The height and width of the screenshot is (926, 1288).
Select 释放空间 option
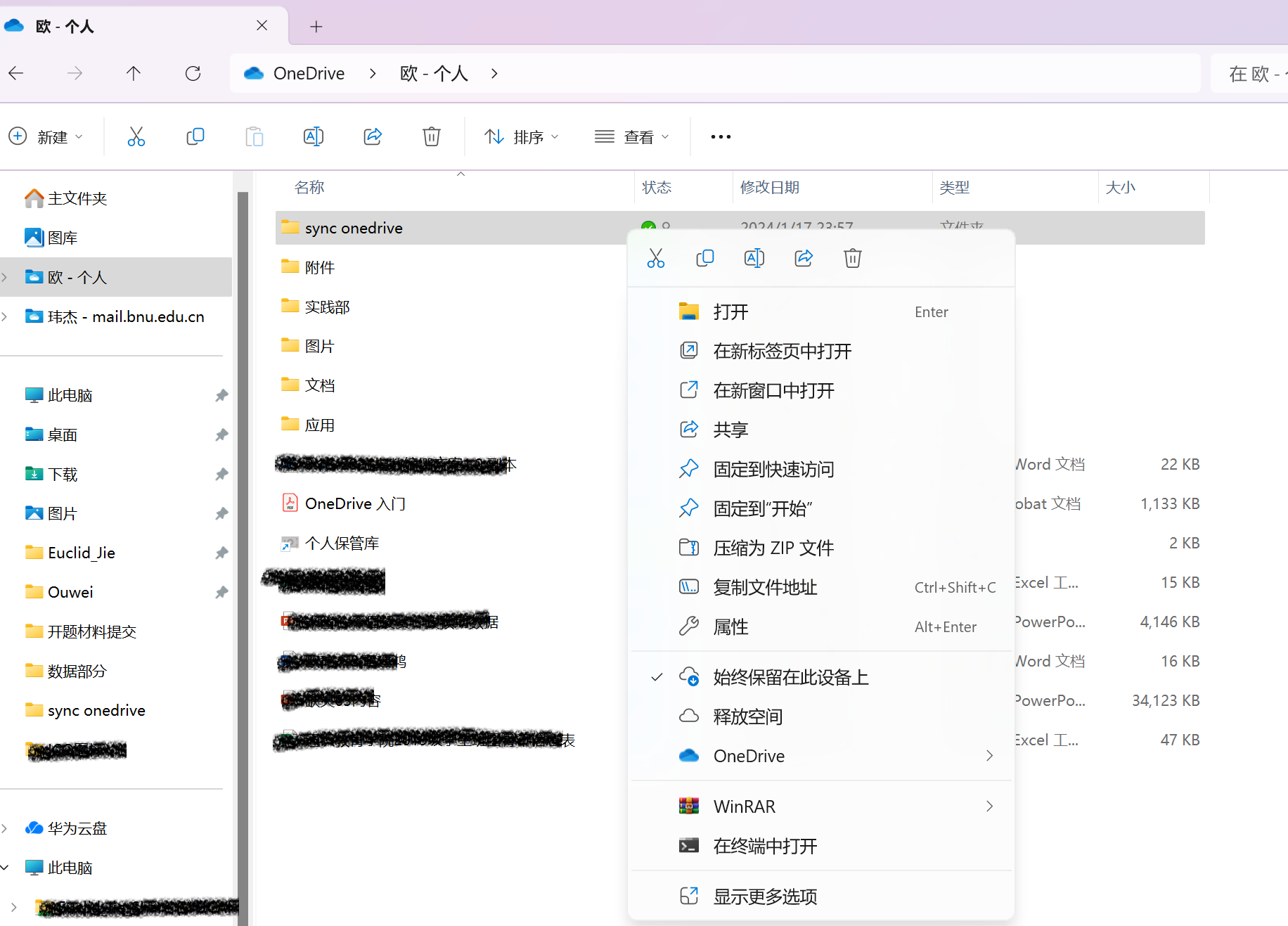coord(820,716)
